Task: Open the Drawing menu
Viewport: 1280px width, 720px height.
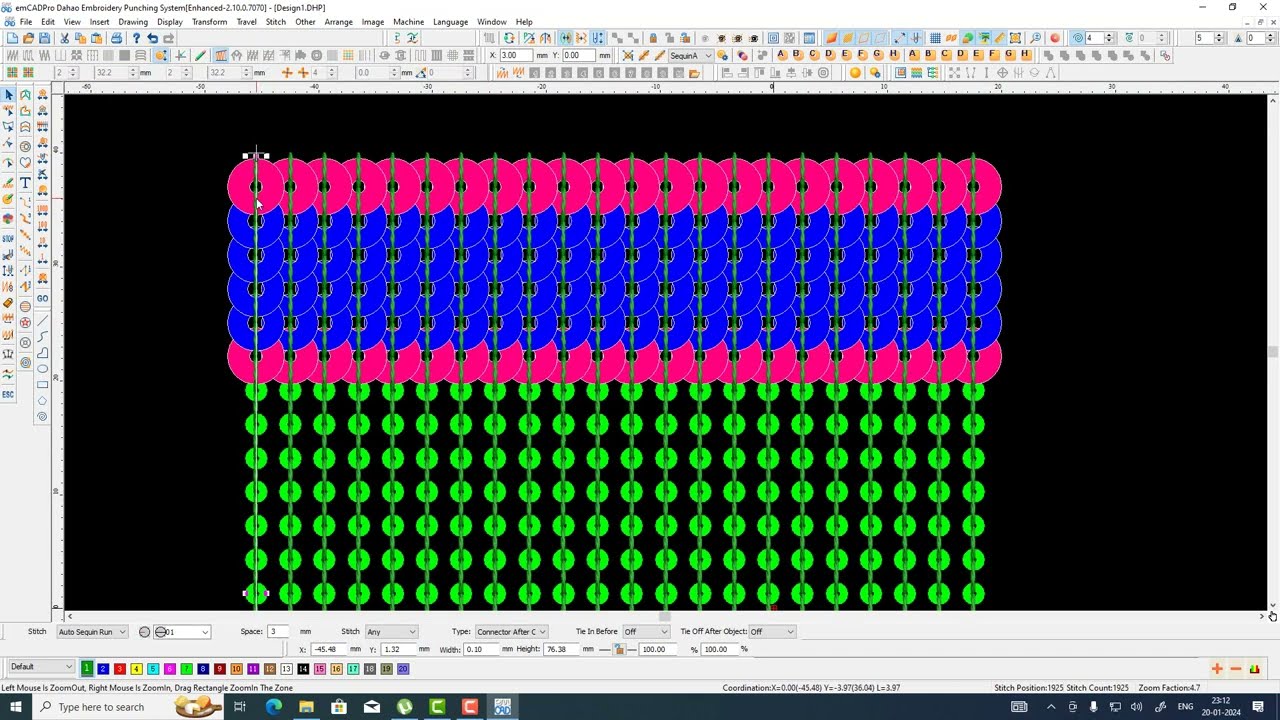Action: pyautogui.click(x=133, y=22)
